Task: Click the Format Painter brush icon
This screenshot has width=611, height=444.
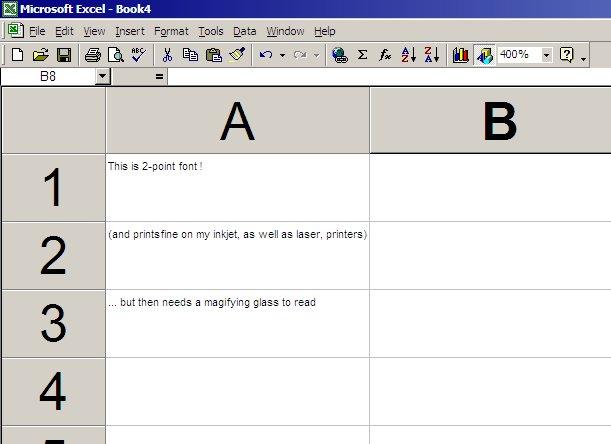Action: pyautogui.click(x=237, y=55)
